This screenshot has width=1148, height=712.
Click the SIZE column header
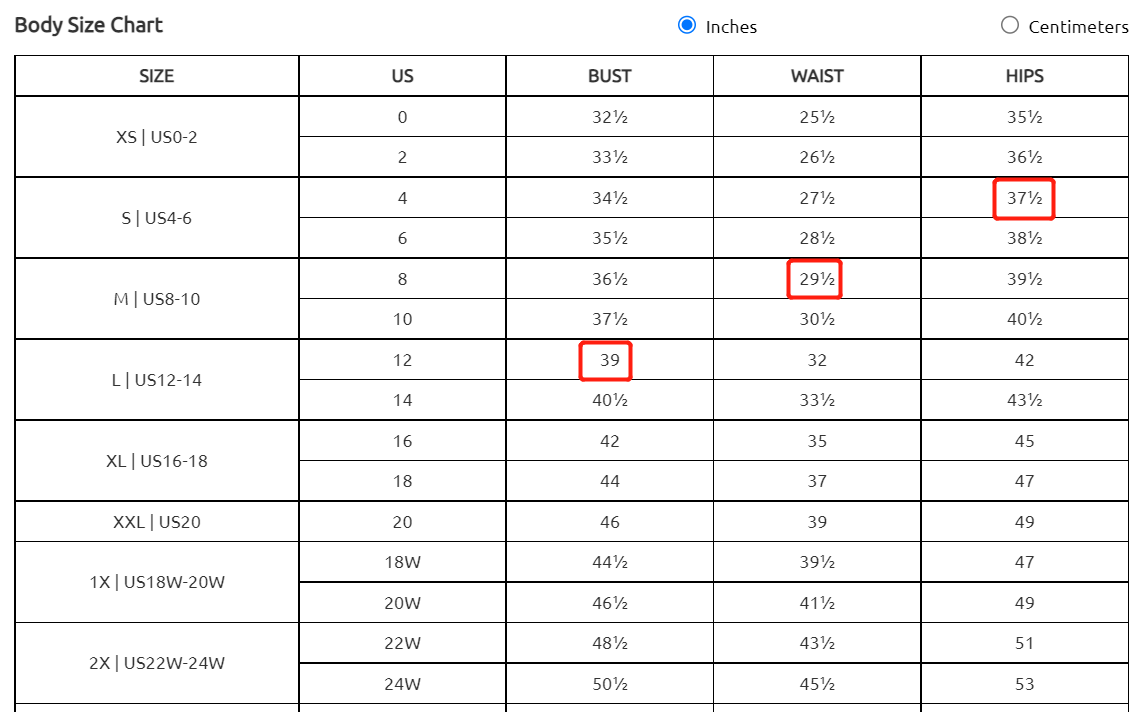pyautogui.click(x=156, y=76)
